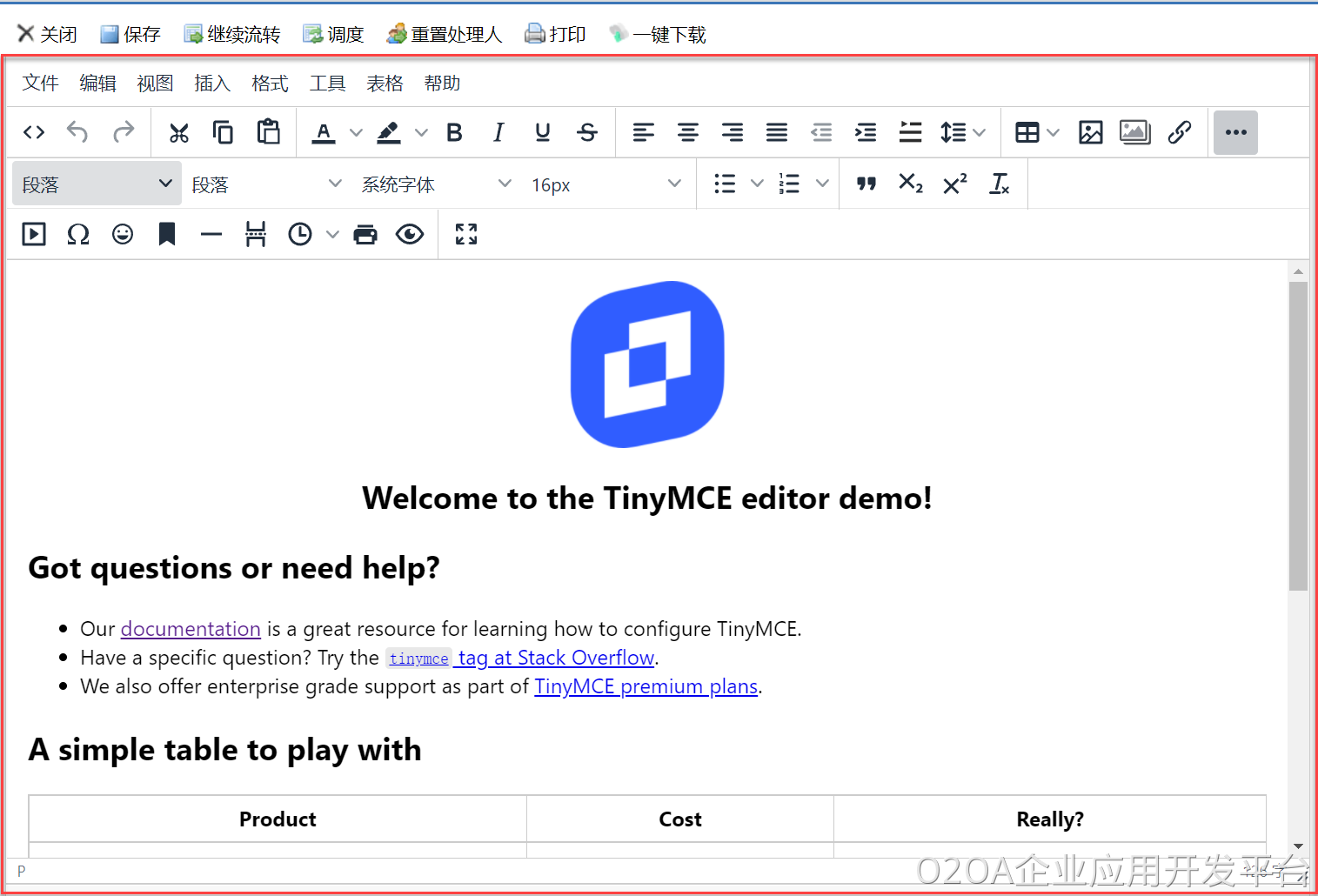Open the TinyMCE premium plans link
Screen dimensions: 1318x896
pos(646,686)
